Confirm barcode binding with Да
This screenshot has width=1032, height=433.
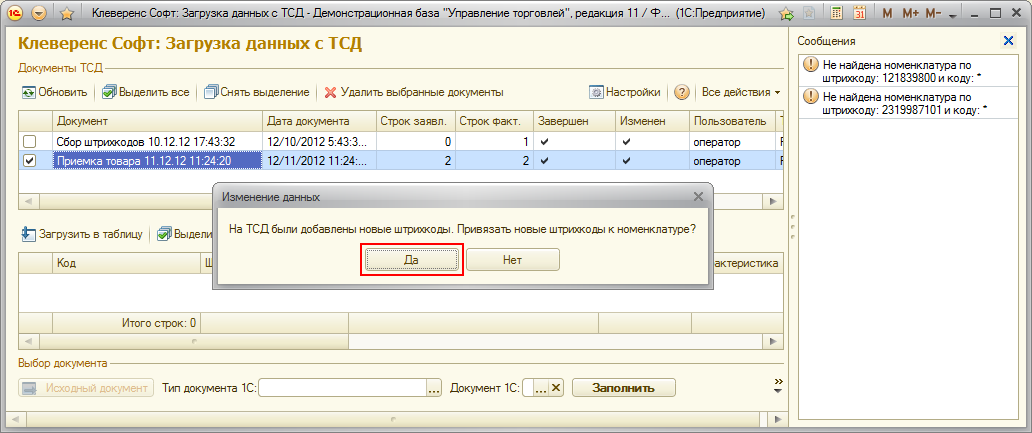(x=411, y=260)
